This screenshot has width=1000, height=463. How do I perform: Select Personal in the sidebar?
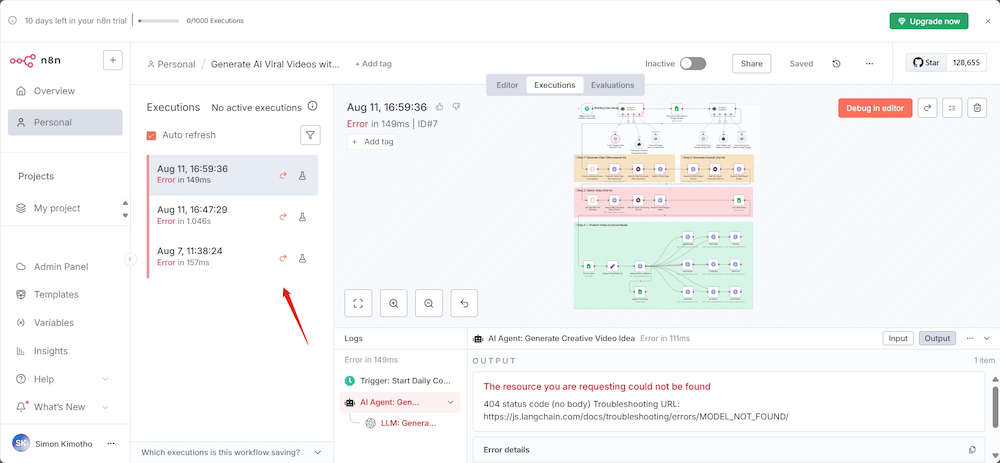(x=65, y=122)
